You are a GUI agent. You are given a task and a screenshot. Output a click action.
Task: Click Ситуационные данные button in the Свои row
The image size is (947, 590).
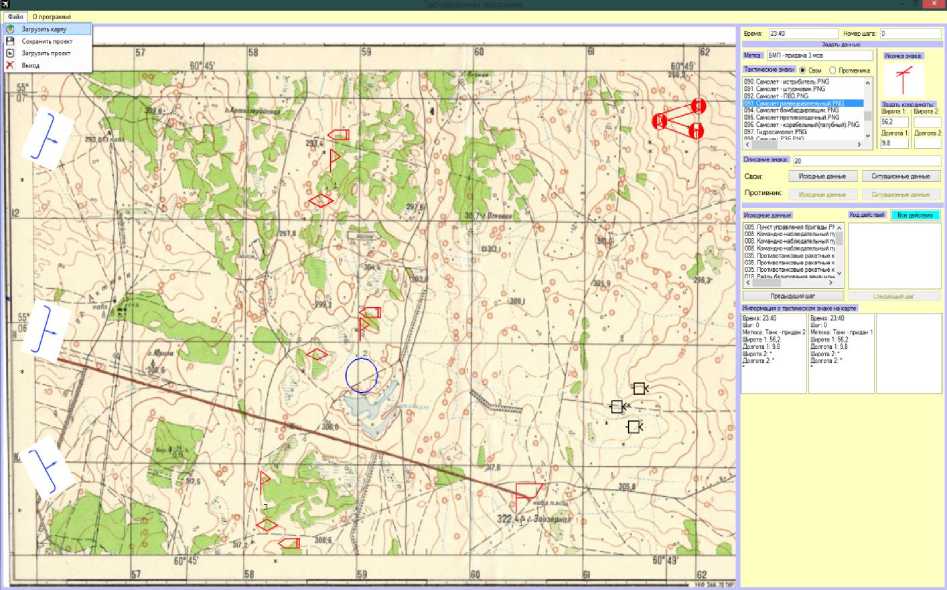click(901, 176)
